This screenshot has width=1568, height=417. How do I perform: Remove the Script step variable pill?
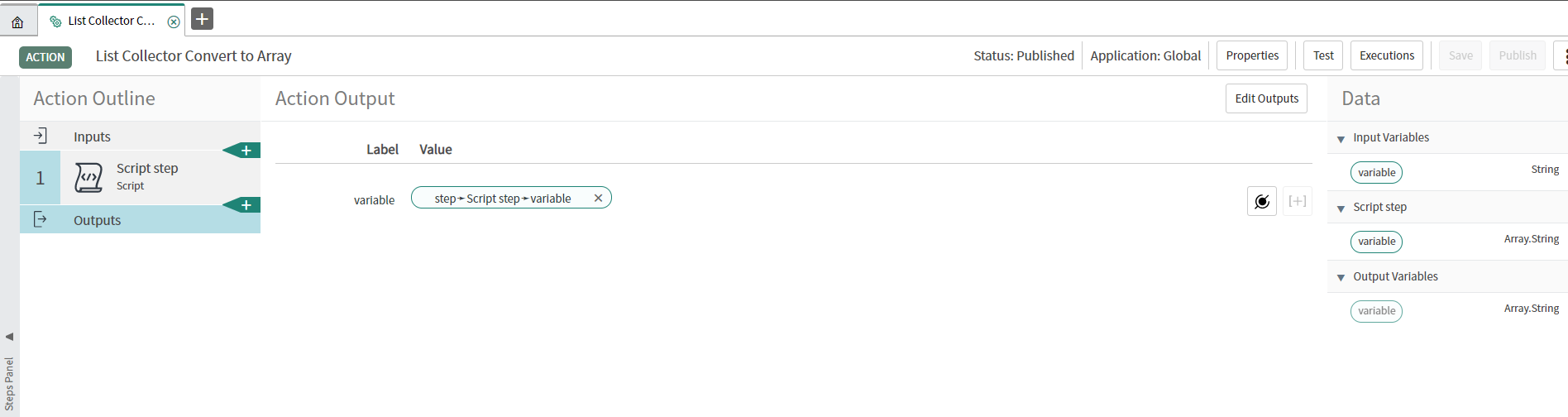coord(598,199)
